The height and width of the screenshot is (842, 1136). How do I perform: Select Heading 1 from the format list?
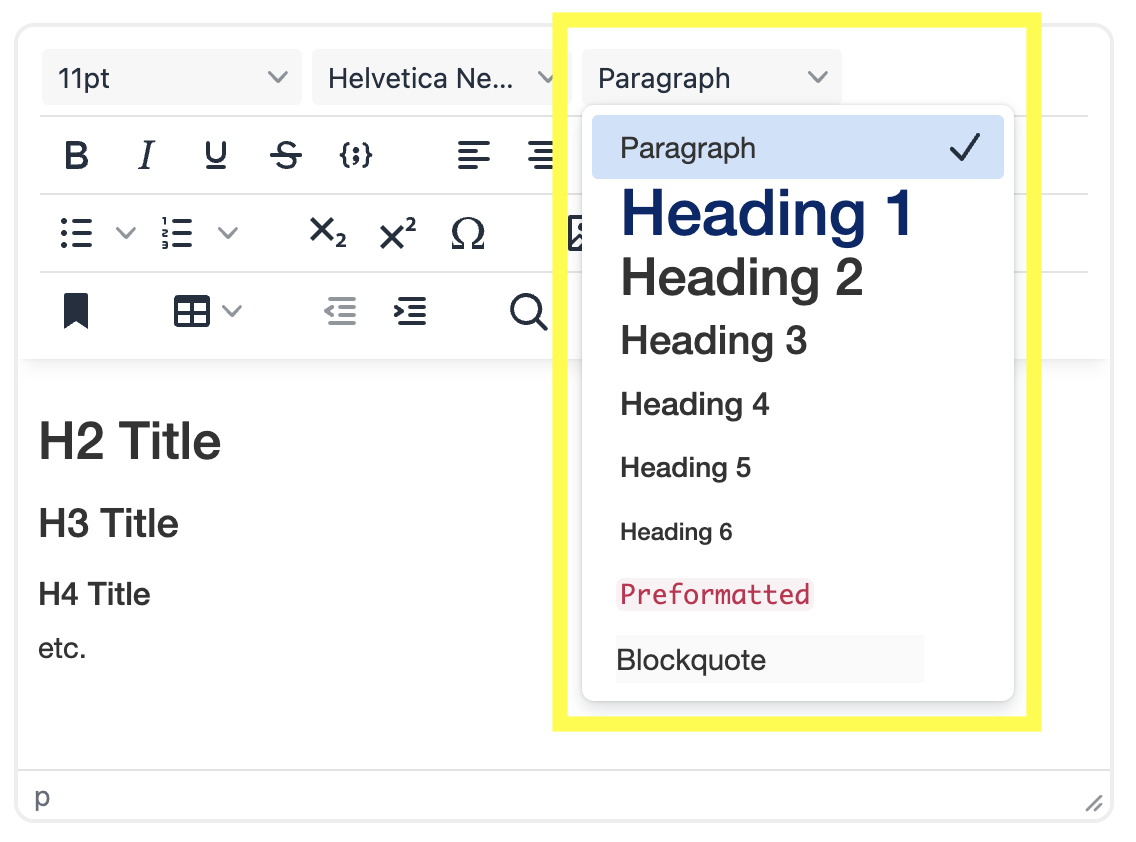(767, 213)
